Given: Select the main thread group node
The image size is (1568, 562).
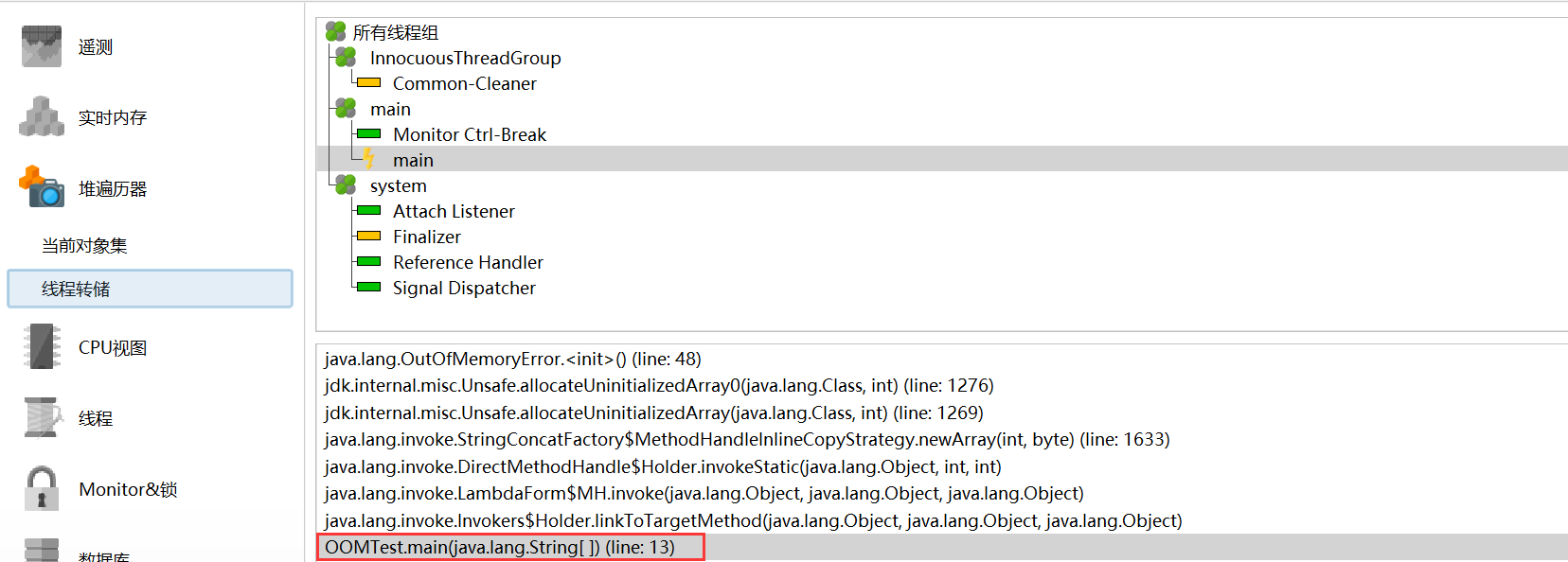Looking at the screenshot, I should tap(390, 110).
